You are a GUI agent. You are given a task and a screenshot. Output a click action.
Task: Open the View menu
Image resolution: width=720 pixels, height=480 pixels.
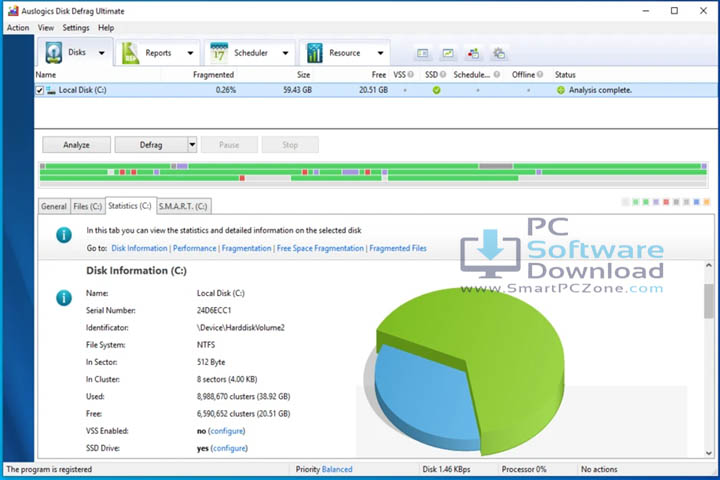(45, 28)
